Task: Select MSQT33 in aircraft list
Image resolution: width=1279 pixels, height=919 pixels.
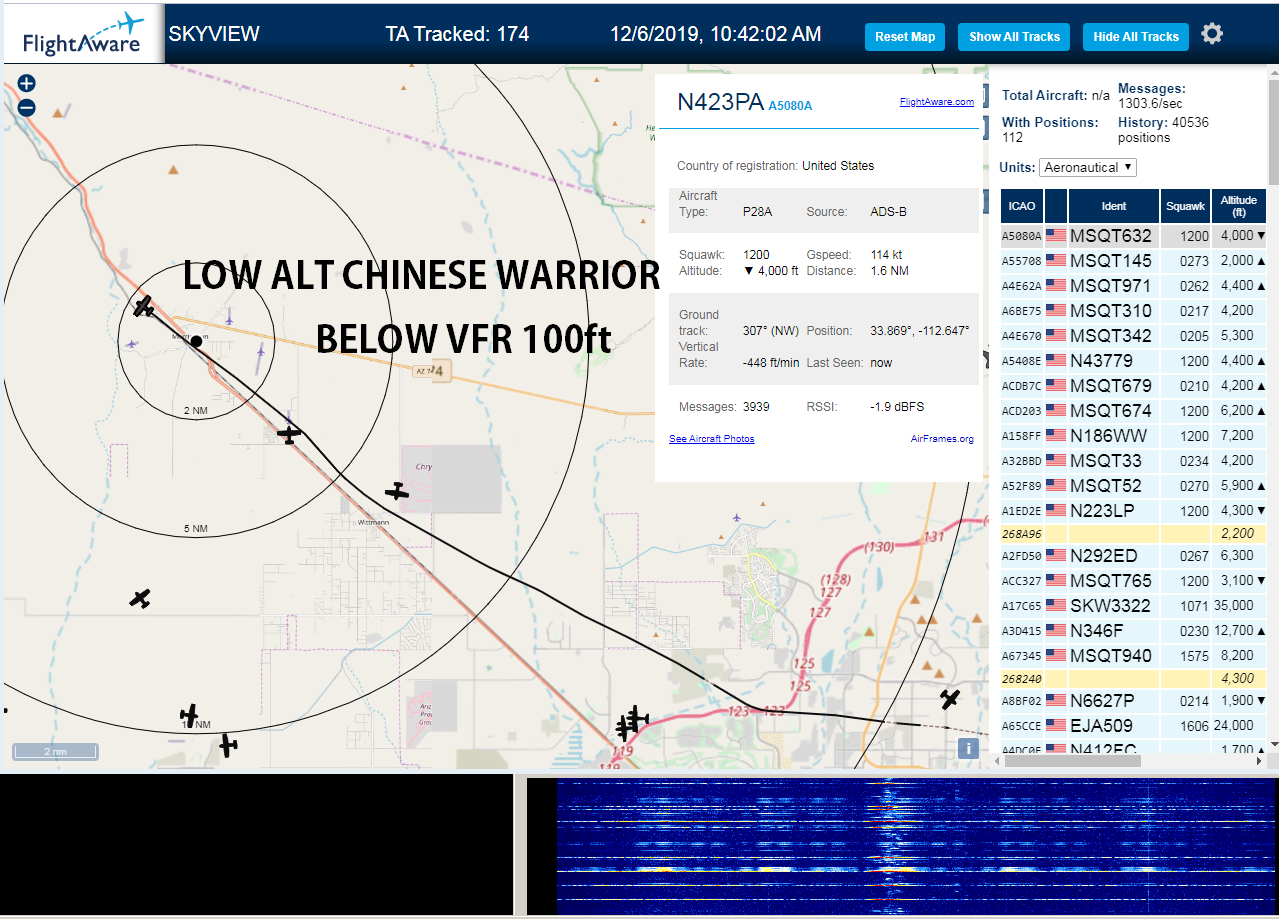Action: click(x=1134, y=461)
